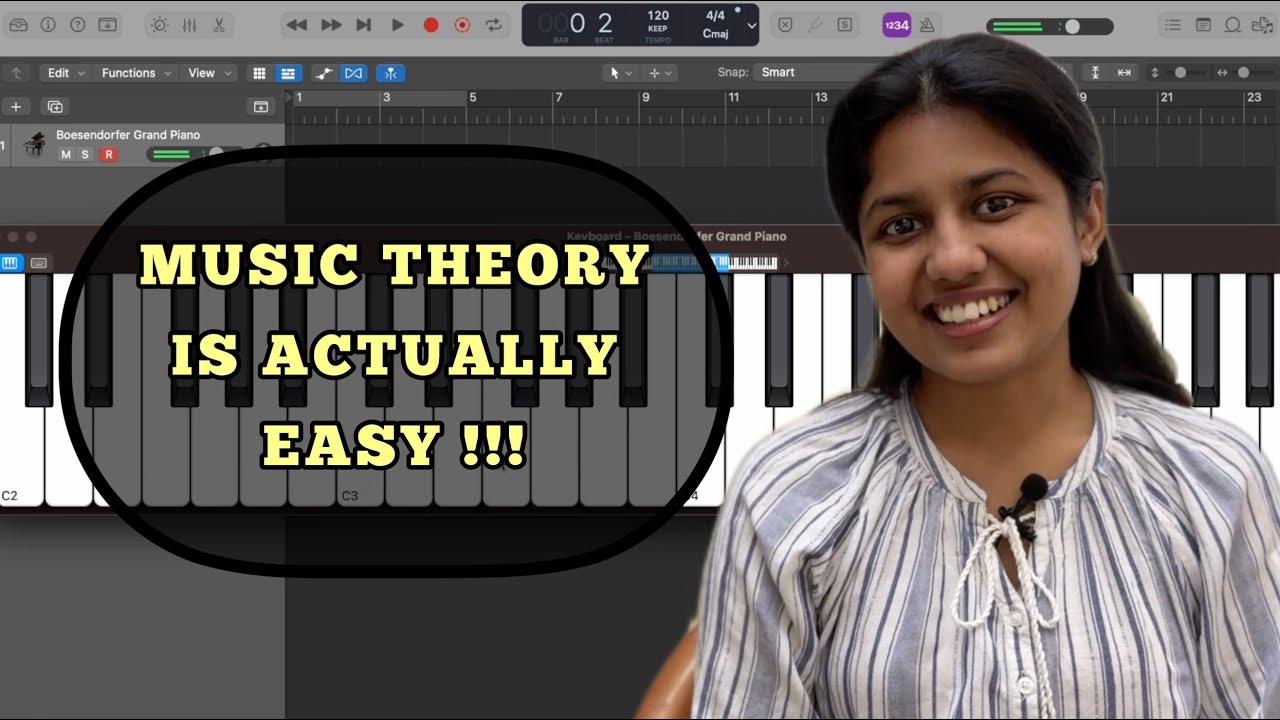Click the 4/4 time signature

(715, 16)
